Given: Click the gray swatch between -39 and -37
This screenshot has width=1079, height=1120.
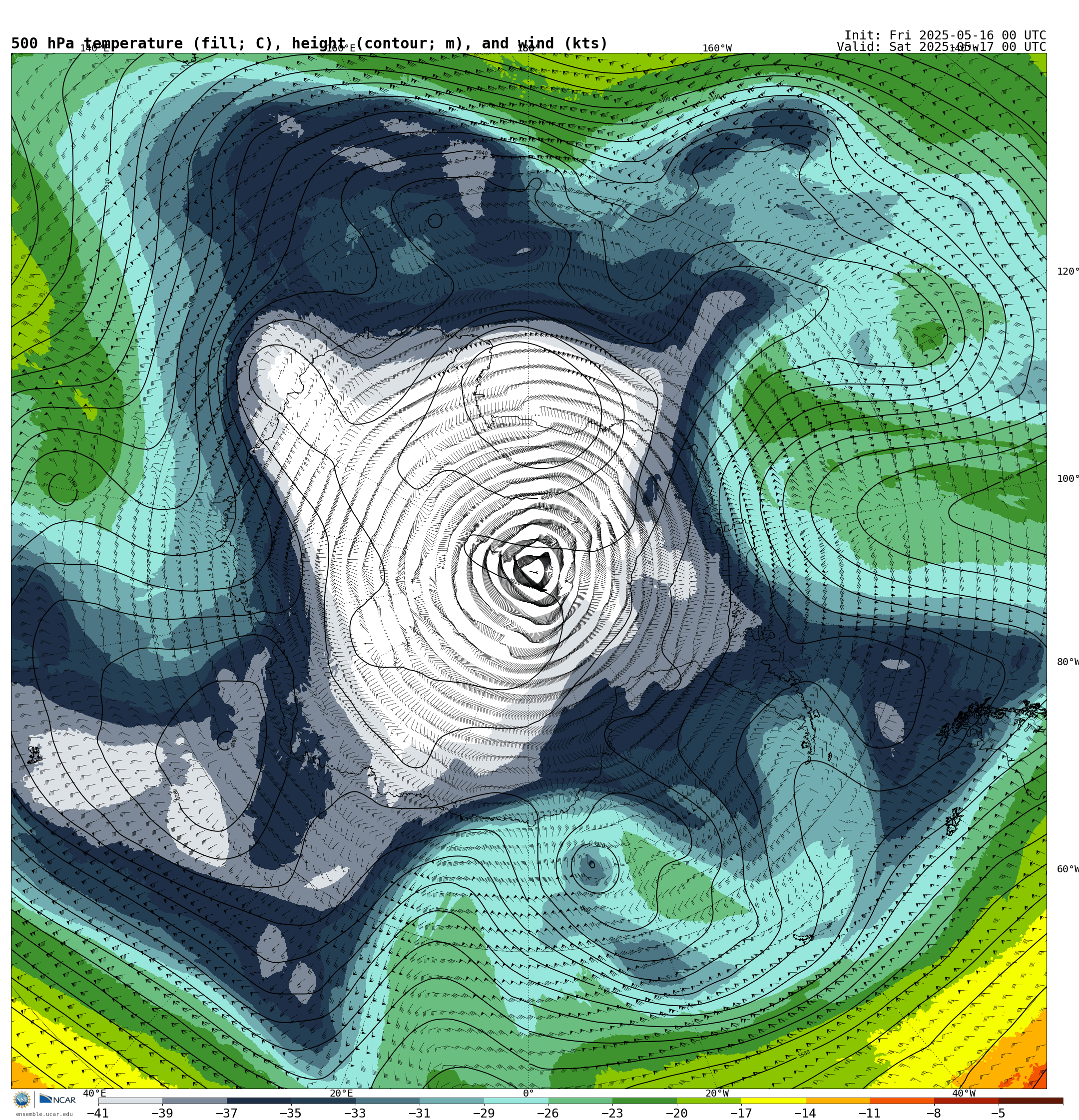Looking at the screenshot, I should coord(194,1101).
